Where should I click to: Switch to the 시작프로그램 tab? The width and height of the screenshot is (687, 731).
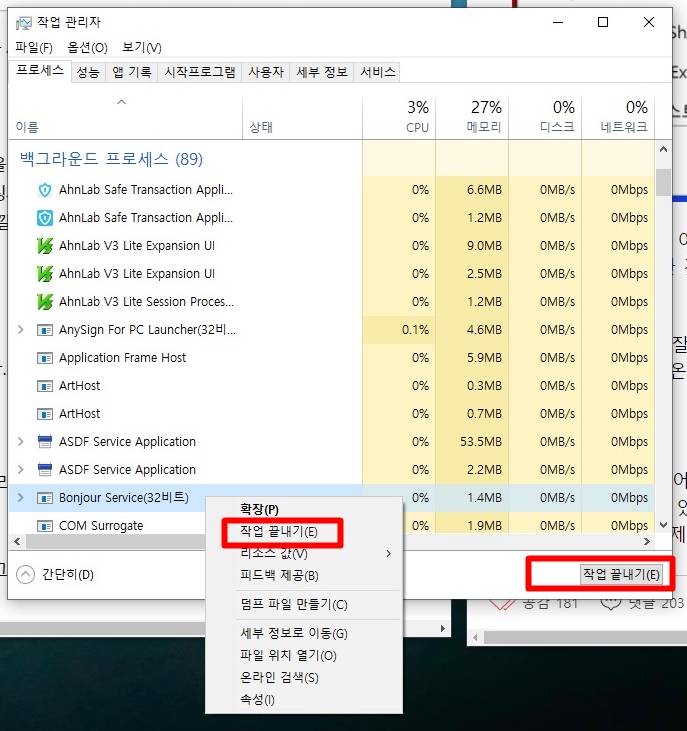pyautogui.click(x=199, y=72)
